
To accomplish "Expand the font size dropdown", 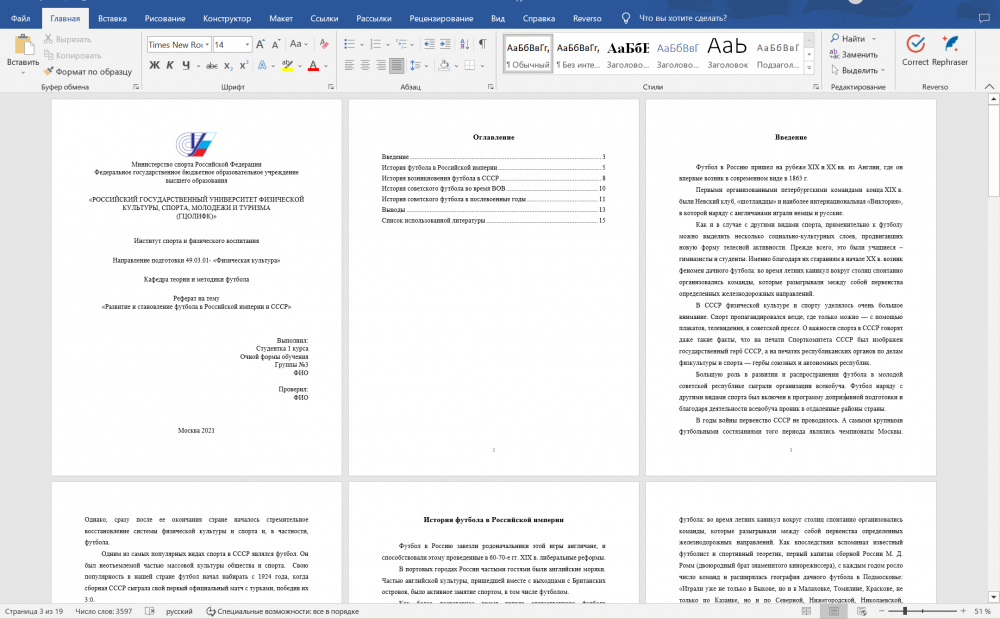I will pyautogui.click(x=247, y=44).
